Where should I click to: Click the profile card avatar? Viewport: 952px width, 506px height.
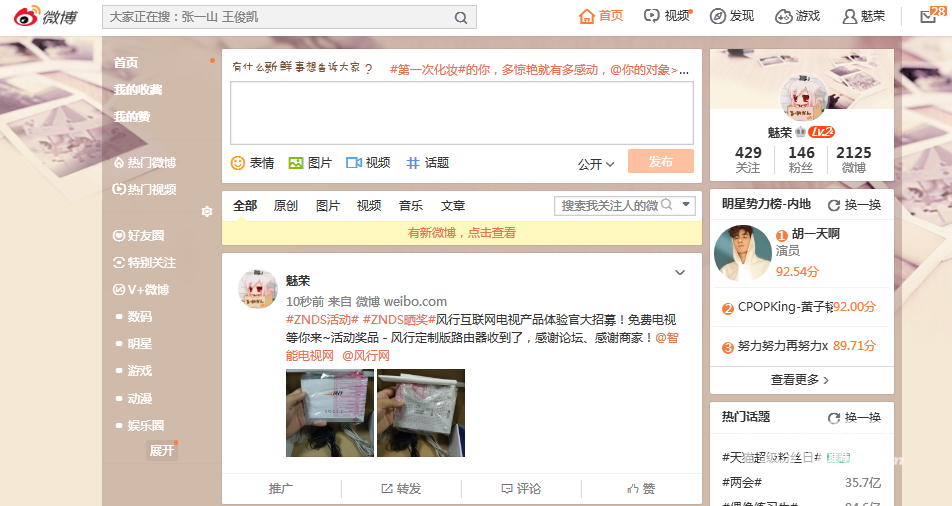pos(802,97)
